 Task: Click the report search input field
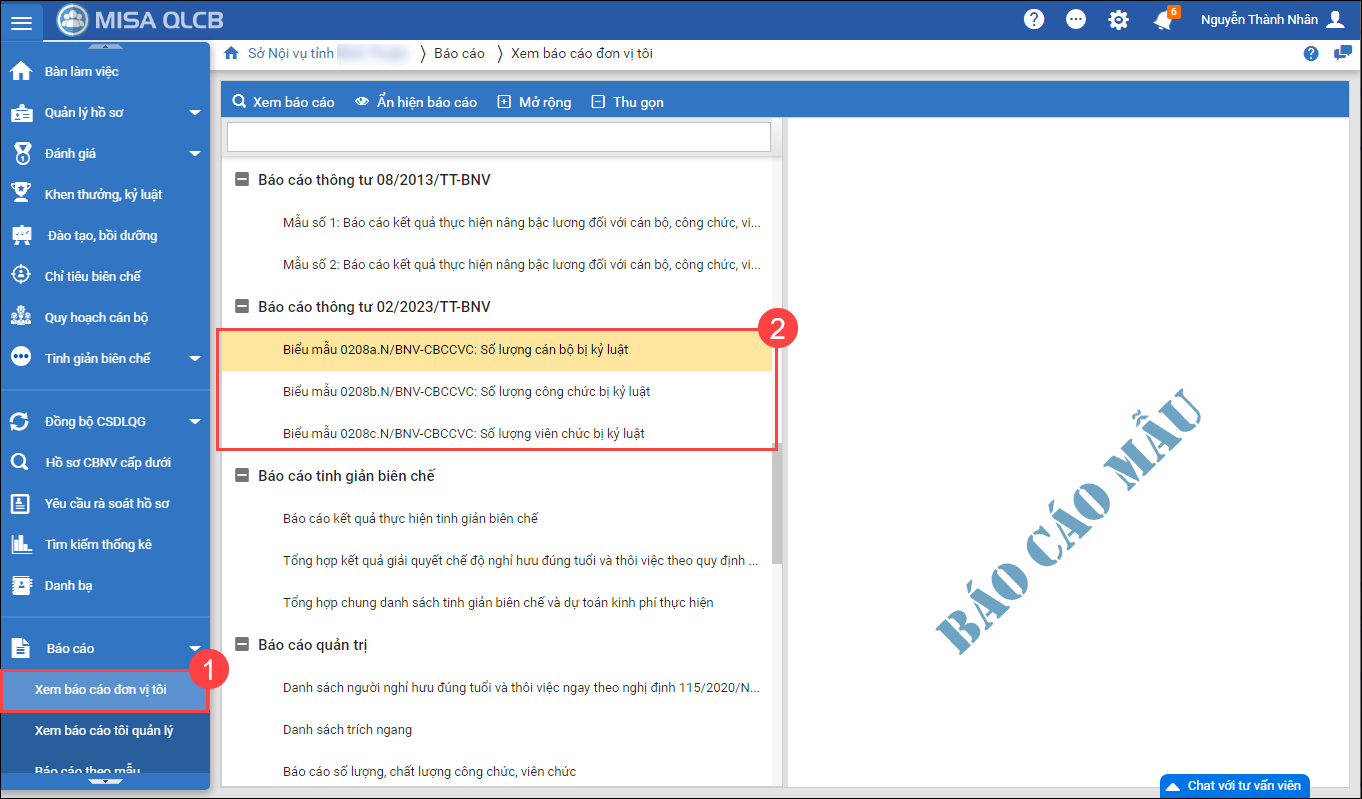coord(498,137)
